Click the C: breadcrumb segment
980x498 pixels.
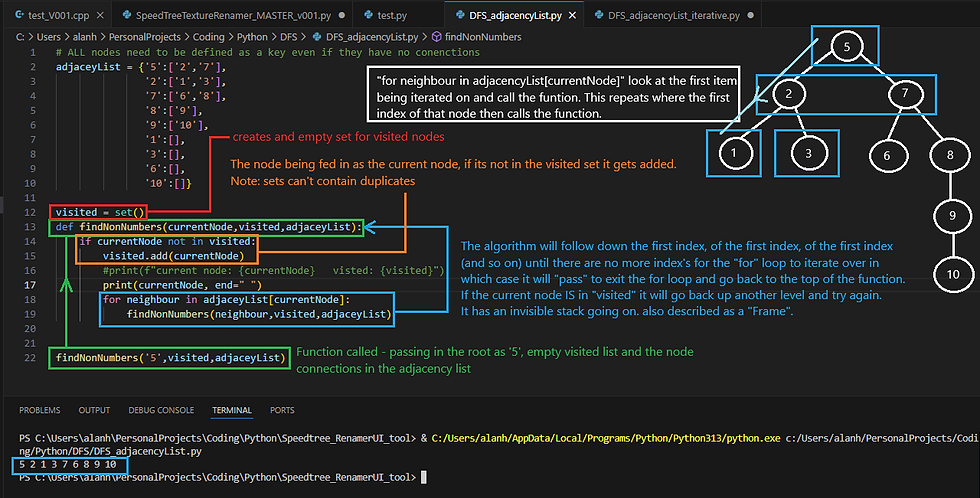tap(20, 37)
